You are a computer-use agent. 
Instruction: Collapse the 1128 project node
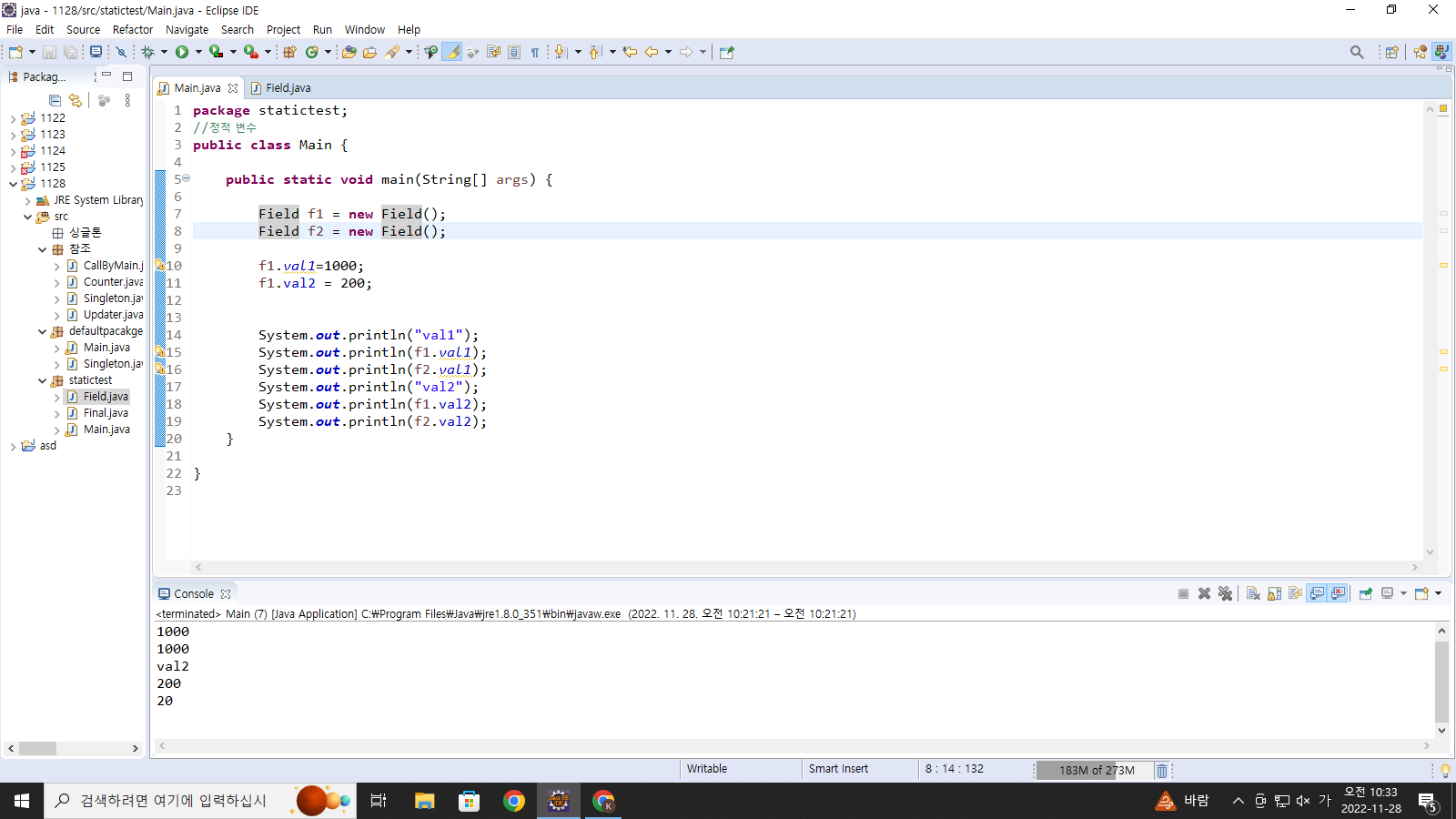(13, 184)
